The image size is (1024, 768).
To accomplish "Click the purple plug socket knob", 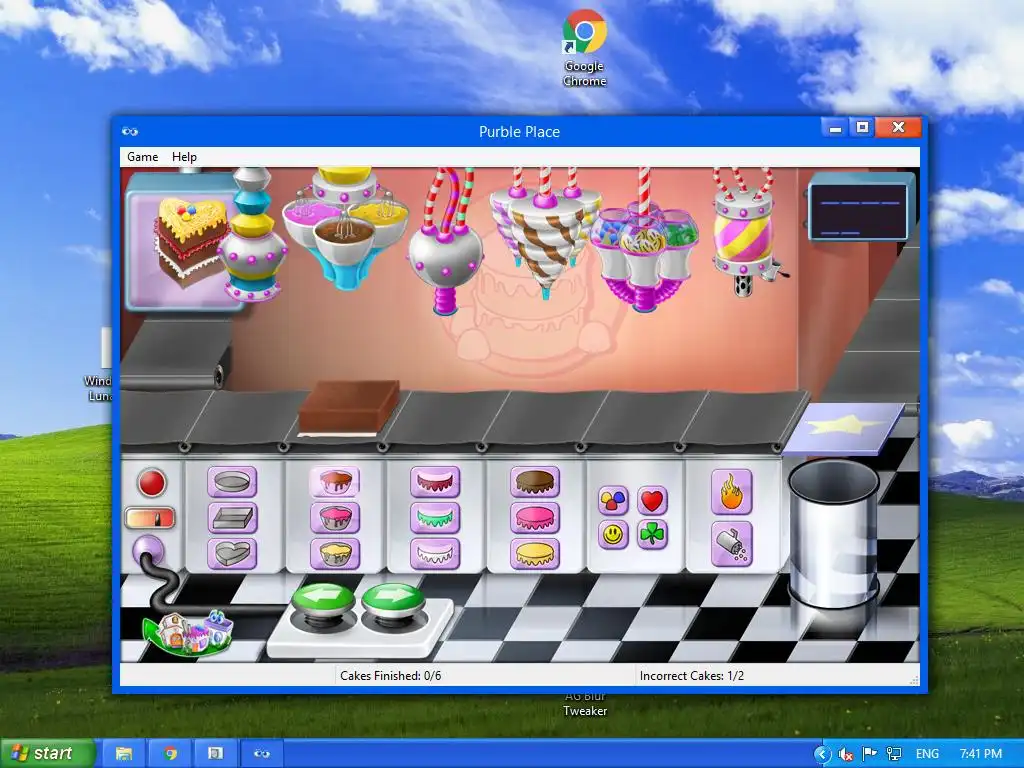I will [148, 550].
